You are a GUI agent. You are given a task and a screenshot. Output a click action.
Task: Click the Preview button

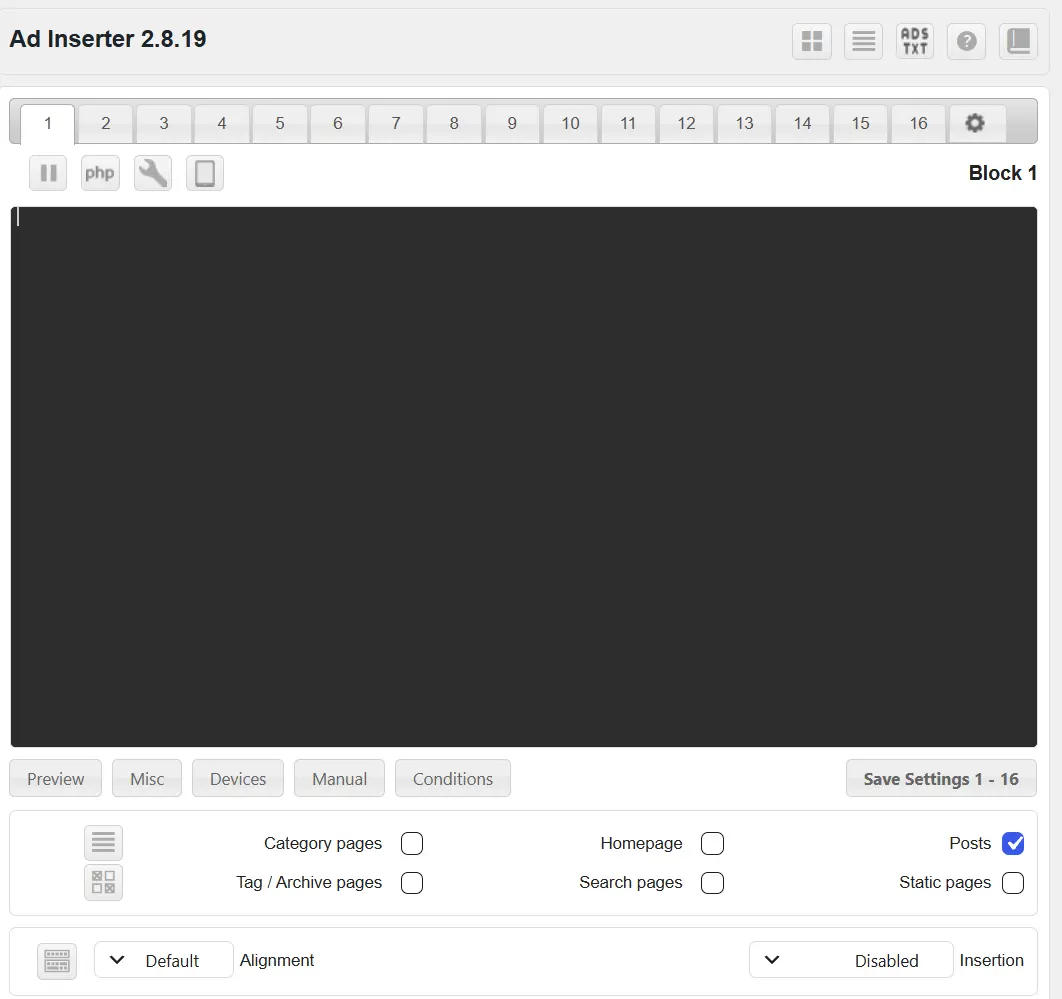coord(56,779)
